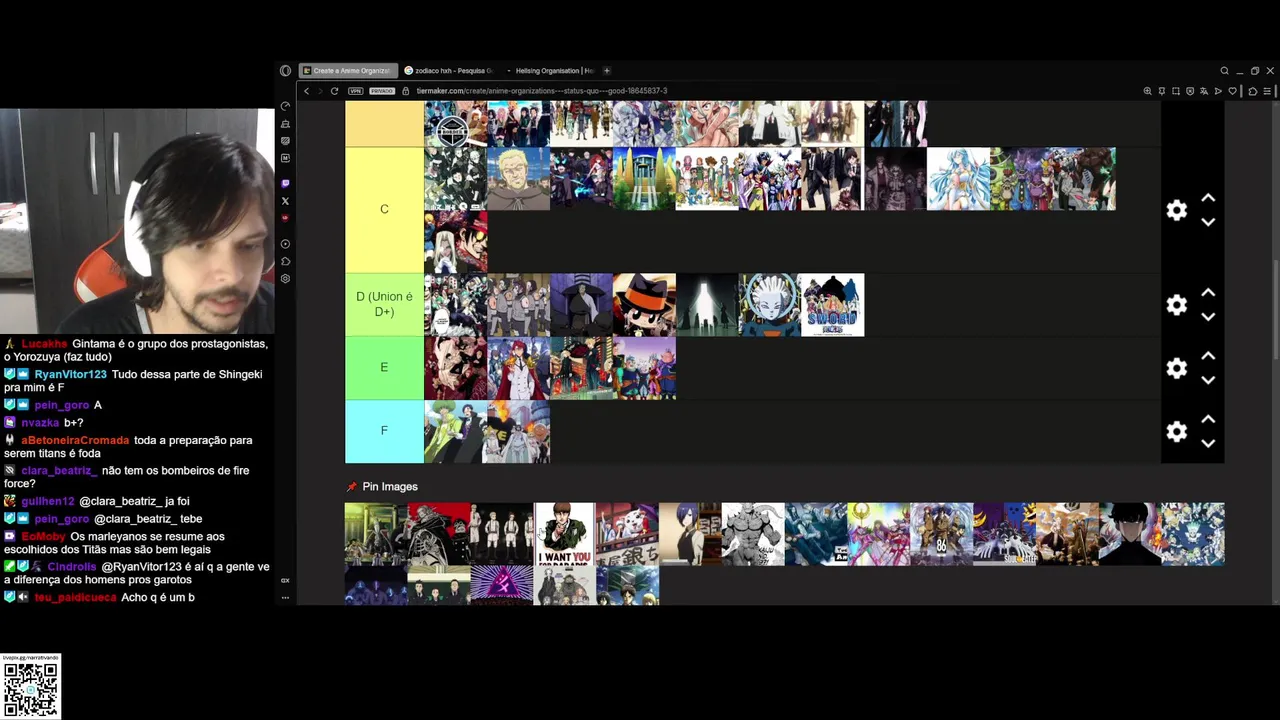Viewport: 1280px width, 720px height.
Task: Click chat username Cindrolis
Action: [72, 567]
